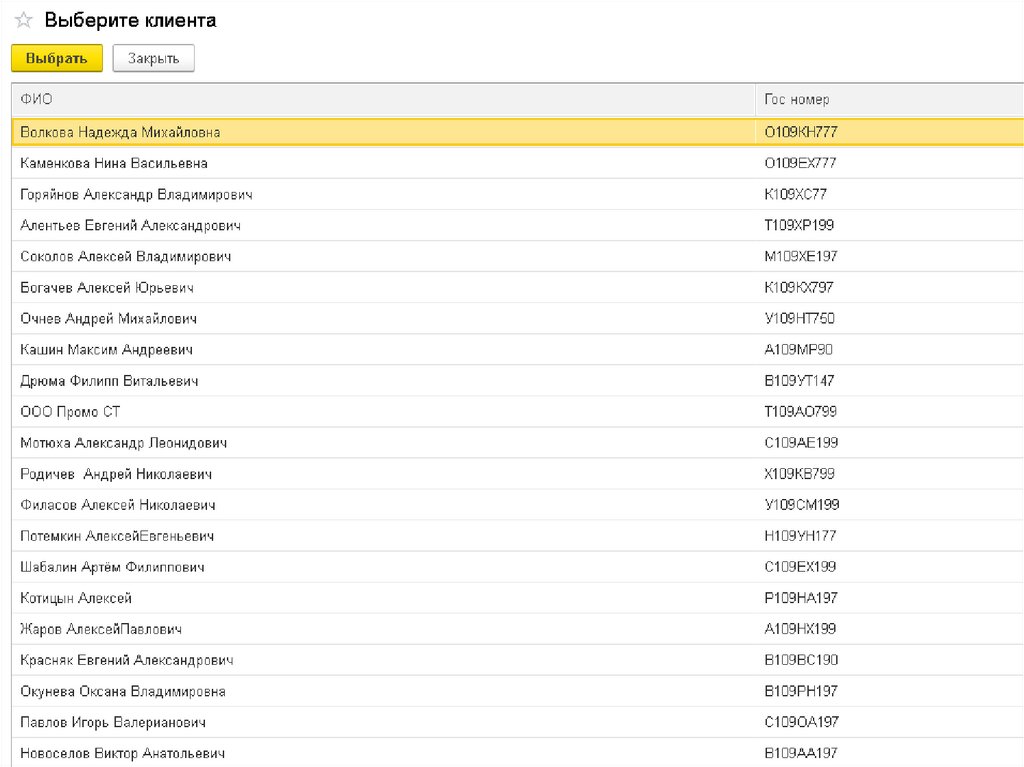The width and height of the screenshot is (1024, 767).
Task: Sort by the ФИО column header
Action: click(37, 99)
